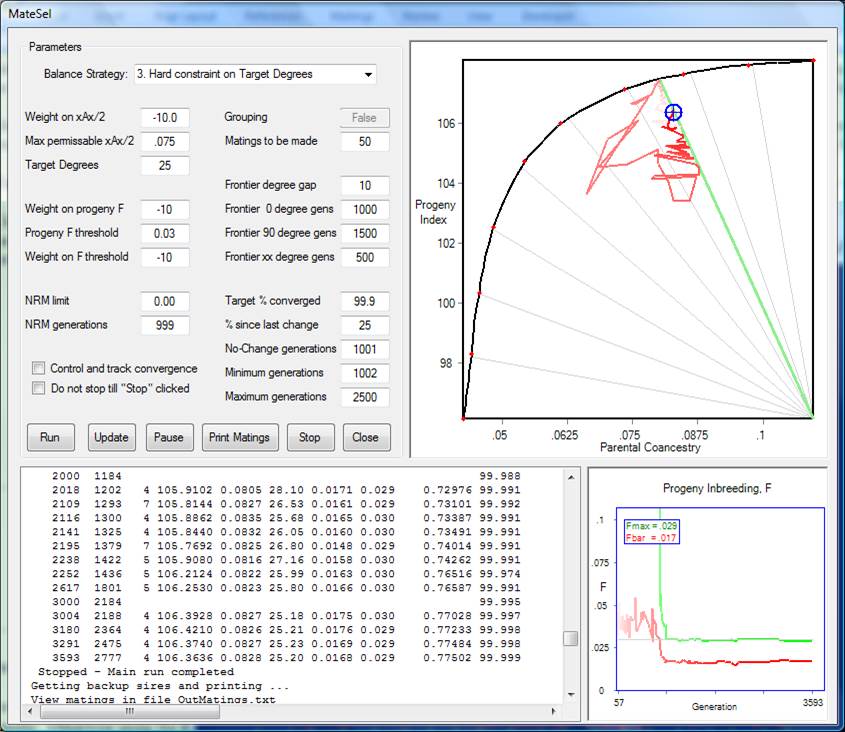The image size is (845, 732).
Task: Edit the Minimum generations value
Action: tap(365, 373)
